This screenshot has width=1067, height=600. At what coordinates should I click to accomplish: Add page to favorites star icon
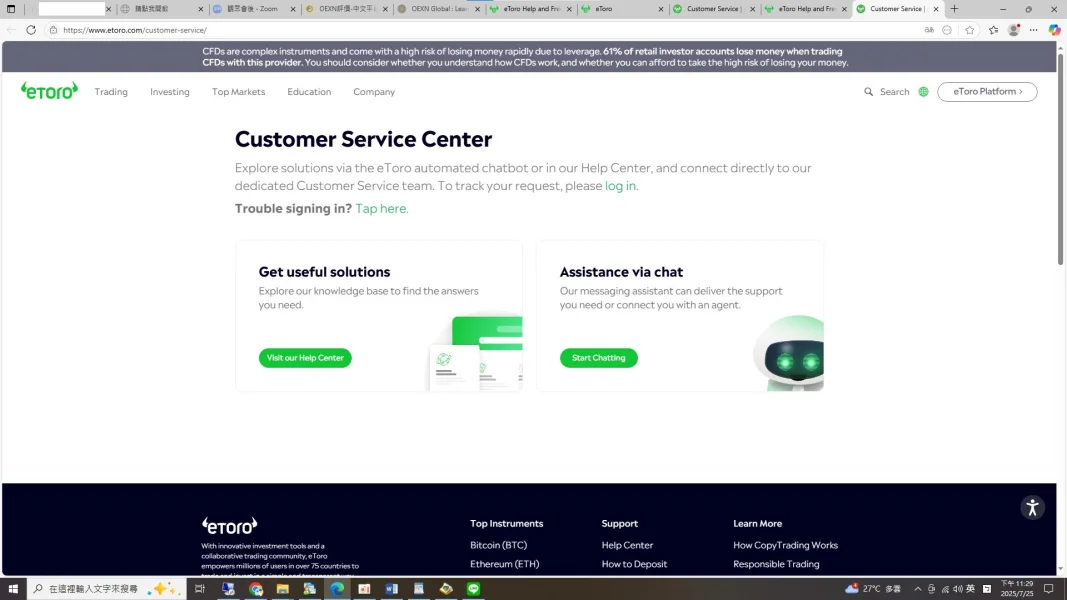(x=970, y=30)
